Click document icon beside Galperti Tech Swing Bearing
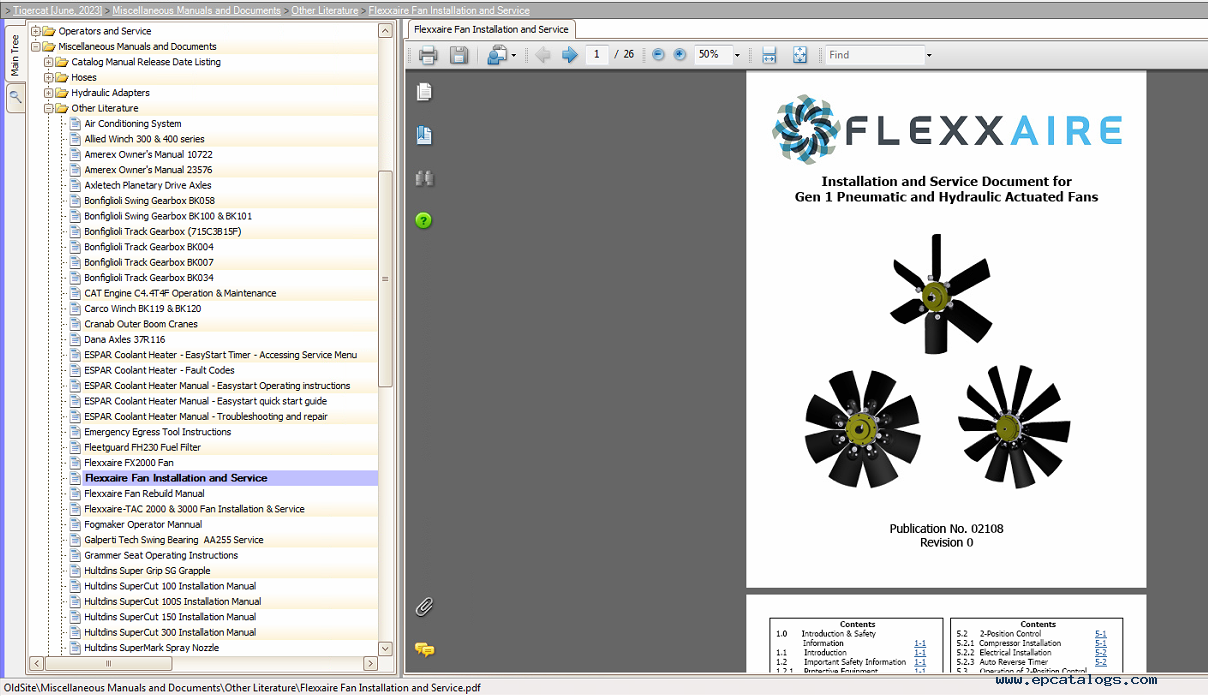The image size is (1208, 696). coord(75,539)
